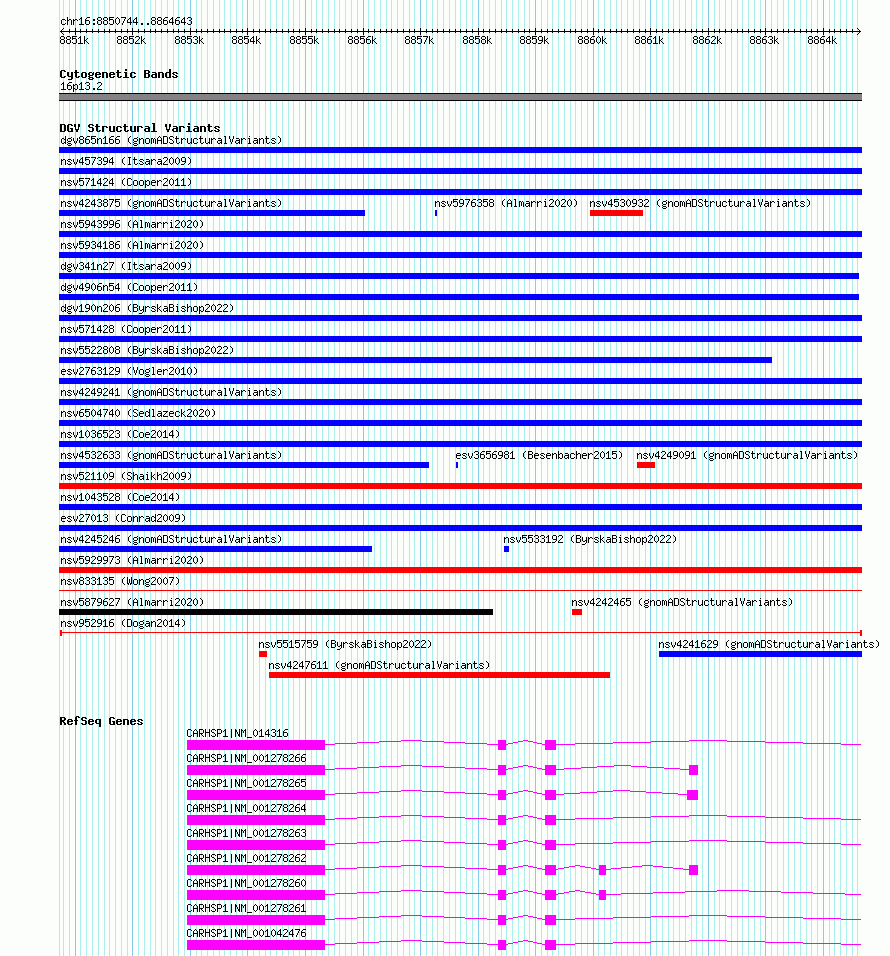Viewport: 890px width, 956px height.
Task: Click the small nsv5976358 Almarri2020 marker
Action: (436, 213)
